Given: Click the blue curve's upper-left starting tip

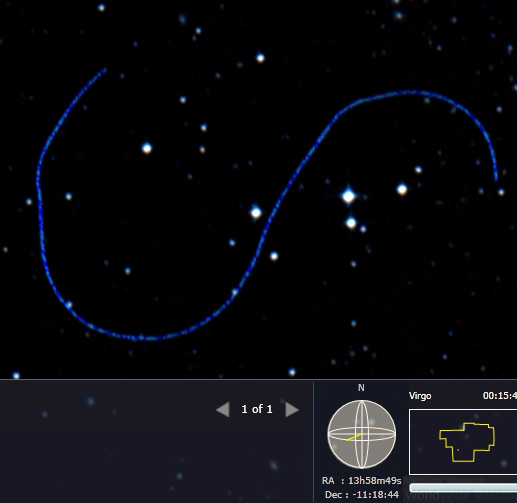Looking at the screenshot, I should tap(105, 69).
